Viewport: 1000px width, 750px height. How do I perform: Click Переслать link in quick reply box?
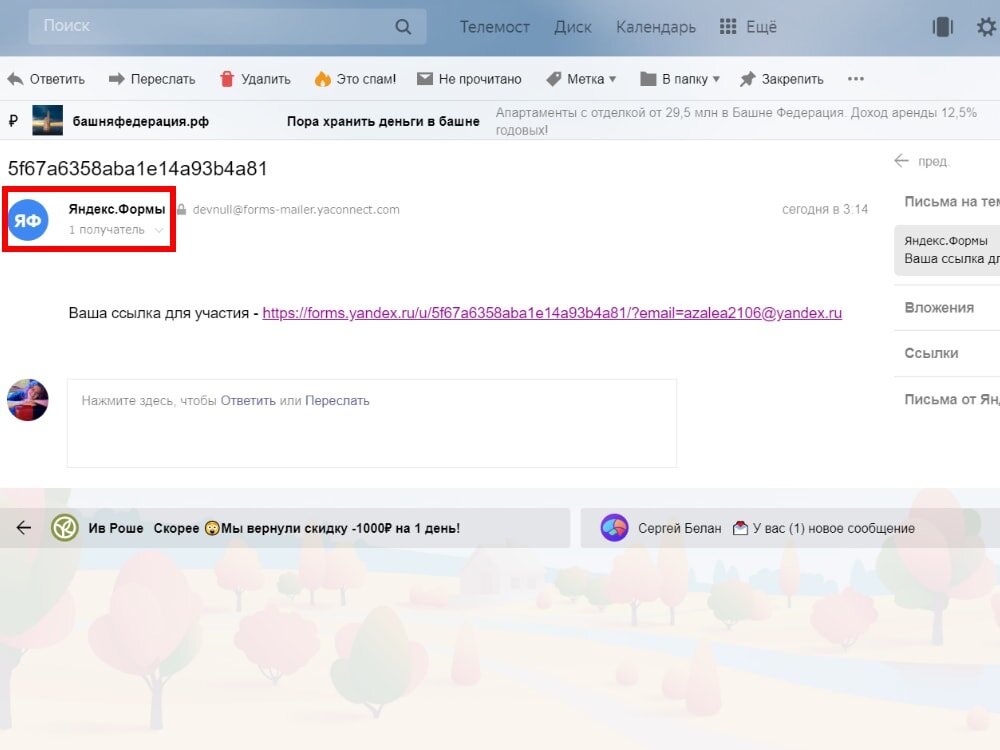(337, 401)
